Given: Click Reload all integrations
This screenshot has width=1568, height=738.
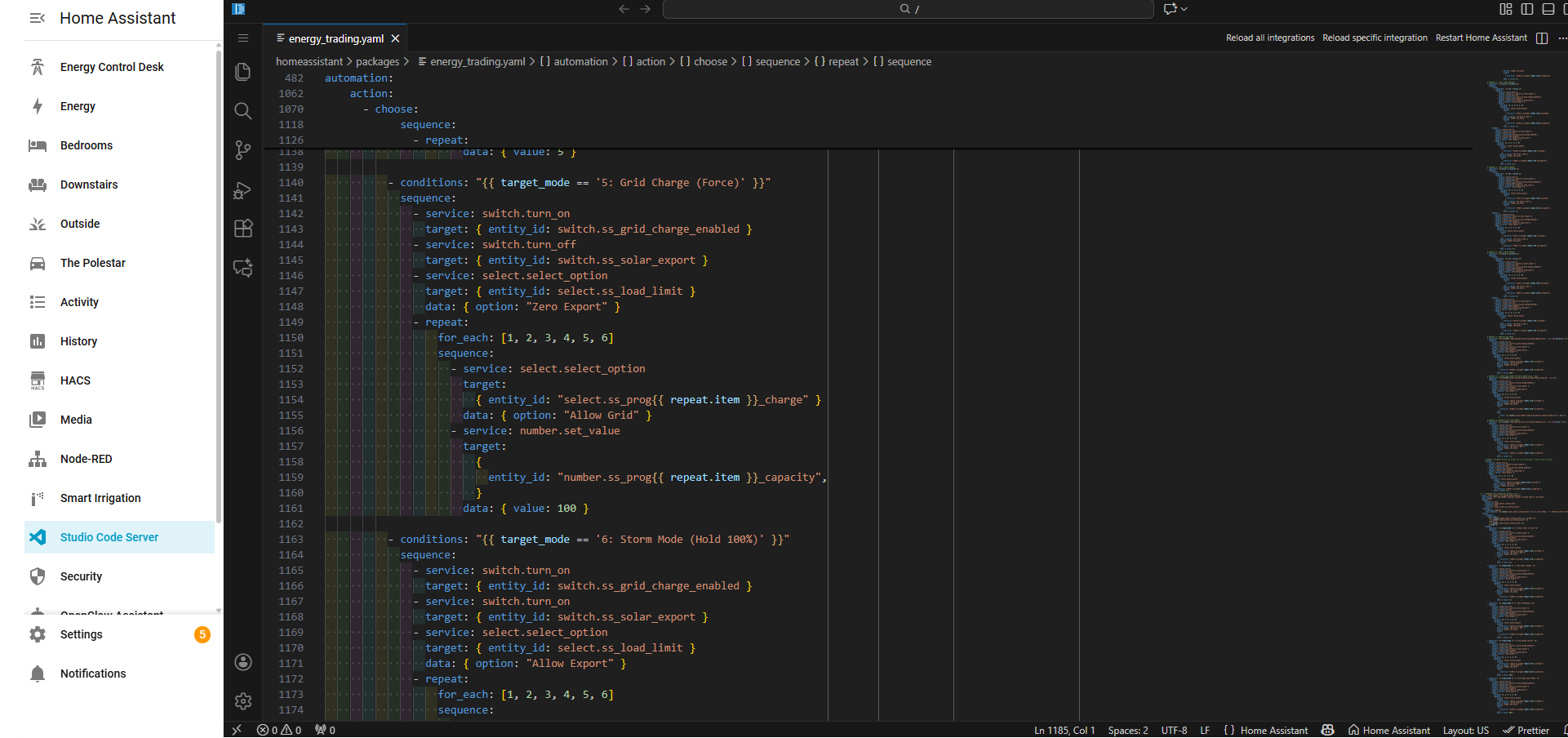Looking at the screenshot, I should pyautogui.click(x=1270, y=38).
